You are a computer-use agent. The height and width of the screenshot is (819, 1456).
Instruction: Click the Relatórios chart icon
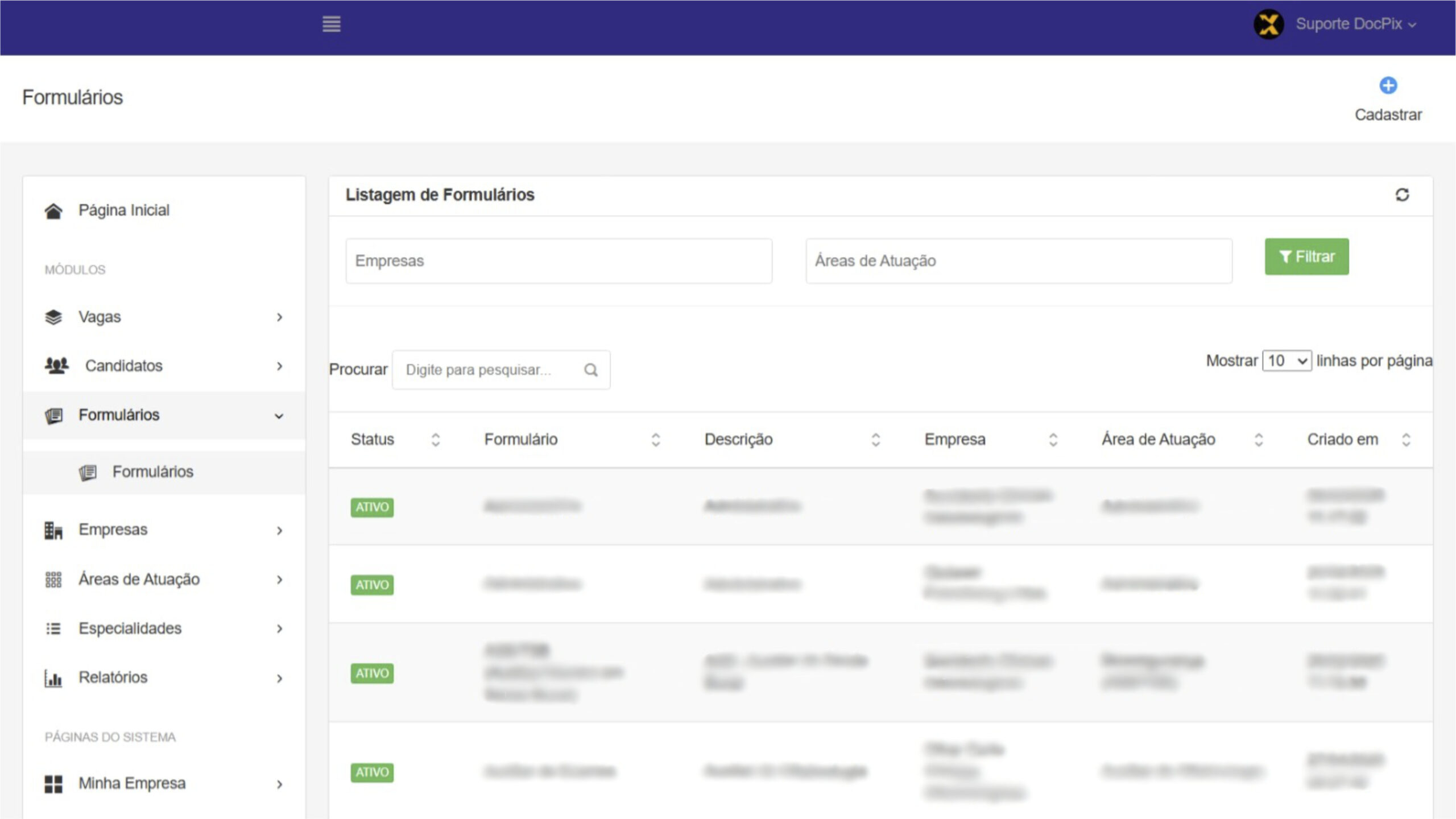[53, 678]
